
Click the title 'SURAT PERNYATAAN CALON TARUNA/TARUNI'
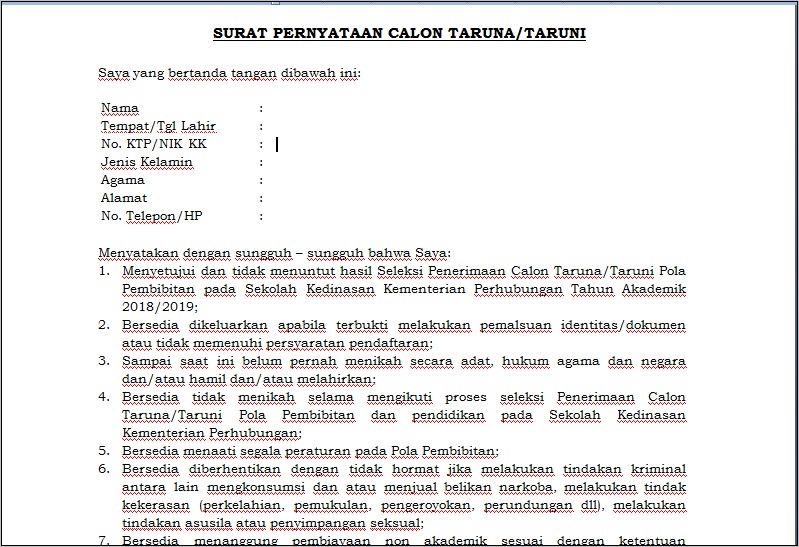point(399,34)
